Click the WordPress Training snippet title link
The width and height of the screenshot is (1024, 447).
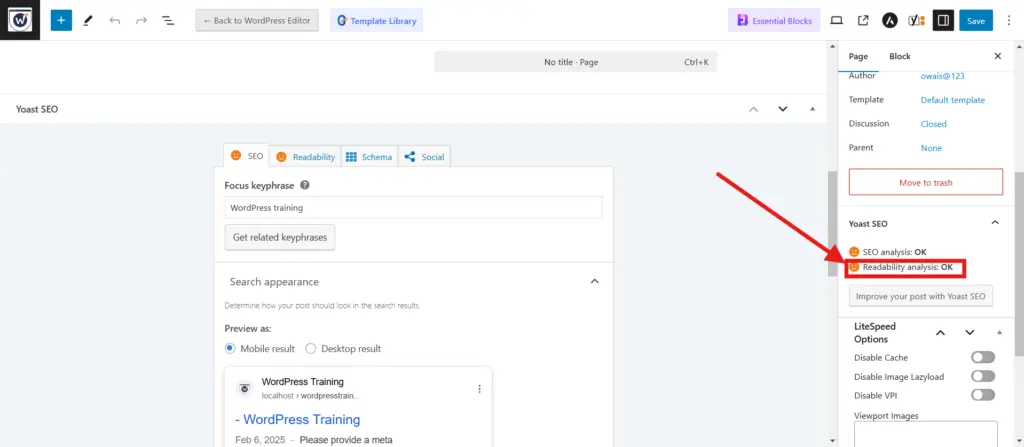pyautogui.click(x=297, y=419)
